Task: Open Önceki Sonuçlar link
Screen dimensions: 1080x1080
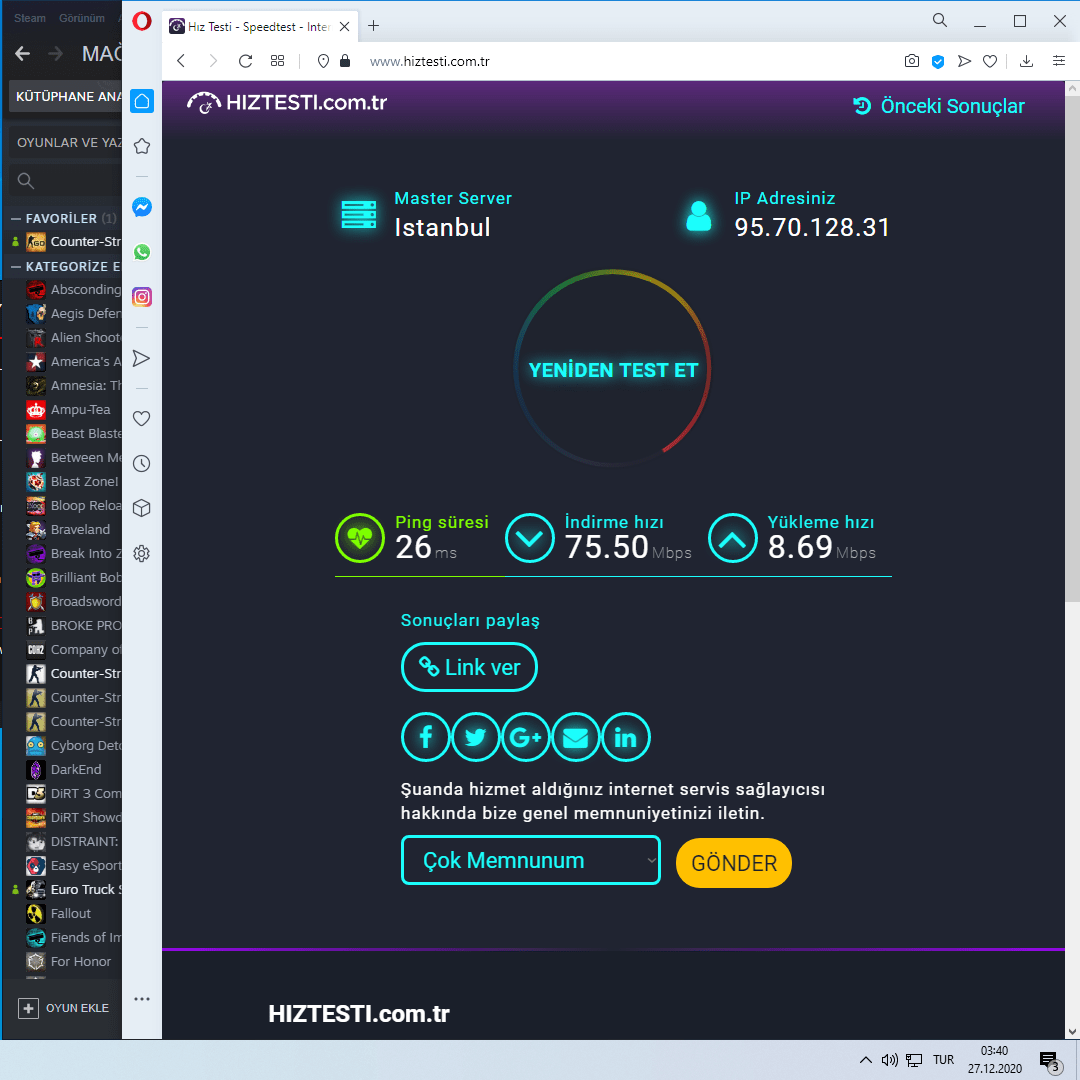Action: tap(939, 106)
